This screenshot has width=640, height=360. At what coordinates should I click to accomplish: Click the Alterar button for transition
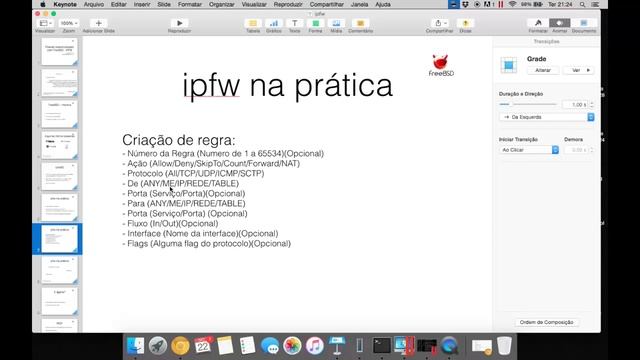pos(543,70)
